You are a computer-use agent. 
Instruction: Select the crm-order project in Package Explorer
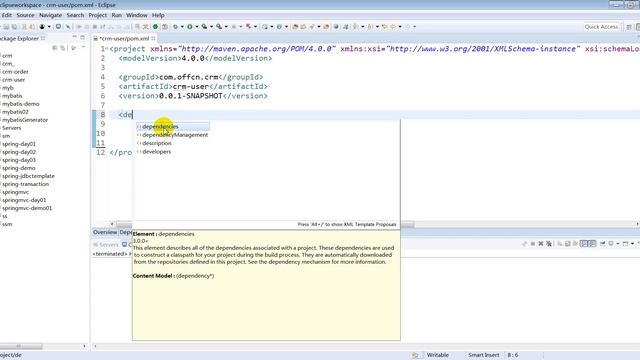click(16, 71)
